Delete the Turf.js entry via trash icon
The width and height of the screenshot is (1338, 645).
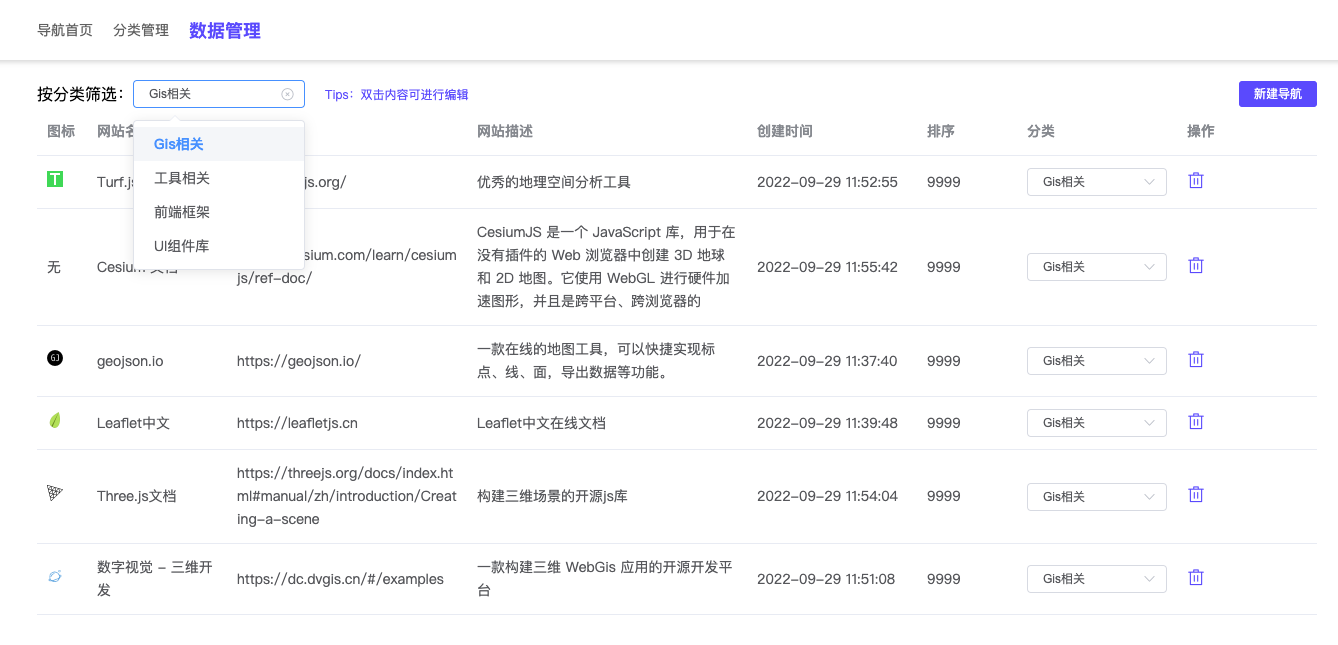coord(1195,181)
